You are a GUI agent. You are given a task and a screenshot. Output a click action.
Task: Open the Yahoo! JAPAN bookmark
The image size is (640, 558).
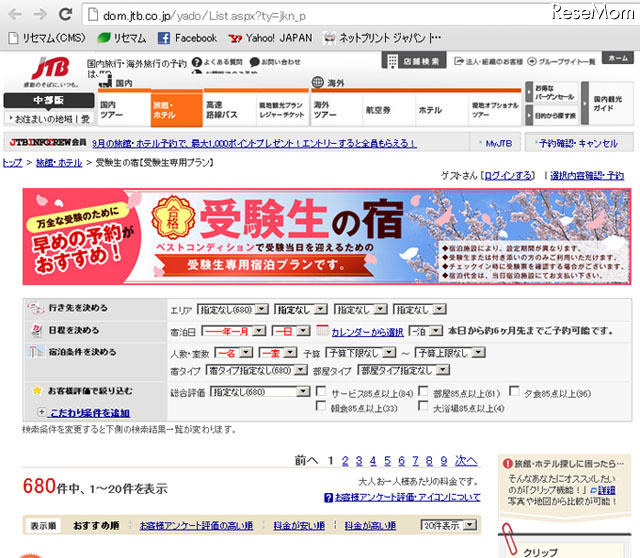coord(270,38)
